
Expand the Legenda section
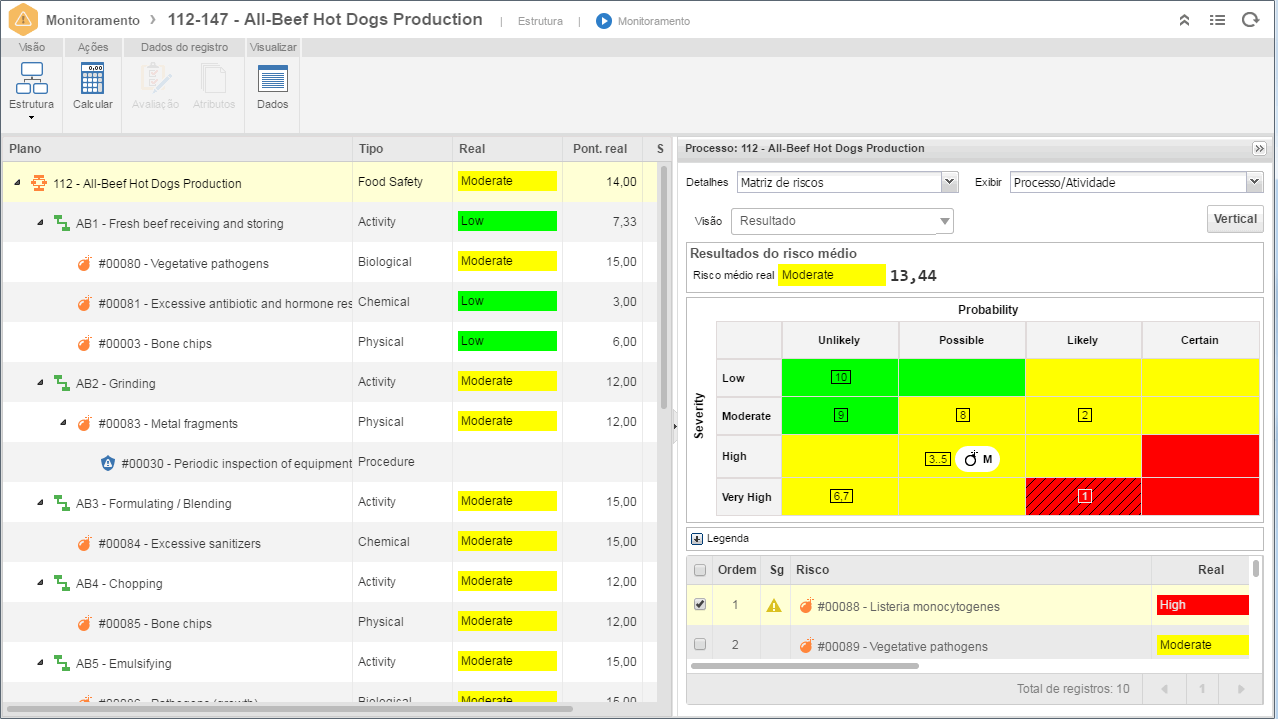[x=697, y=538]
